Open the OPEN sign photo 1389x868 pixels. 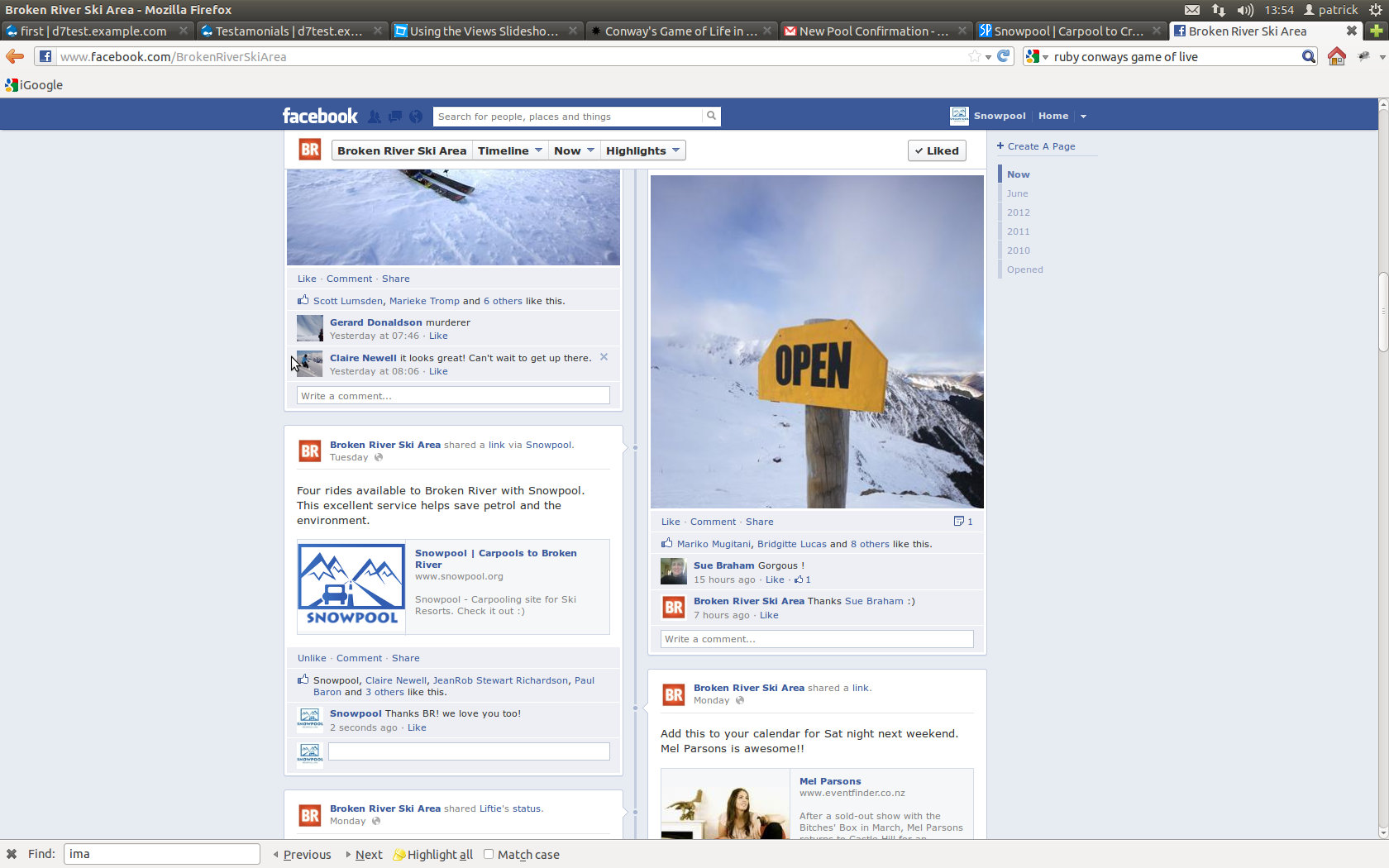tap(817, 341)
